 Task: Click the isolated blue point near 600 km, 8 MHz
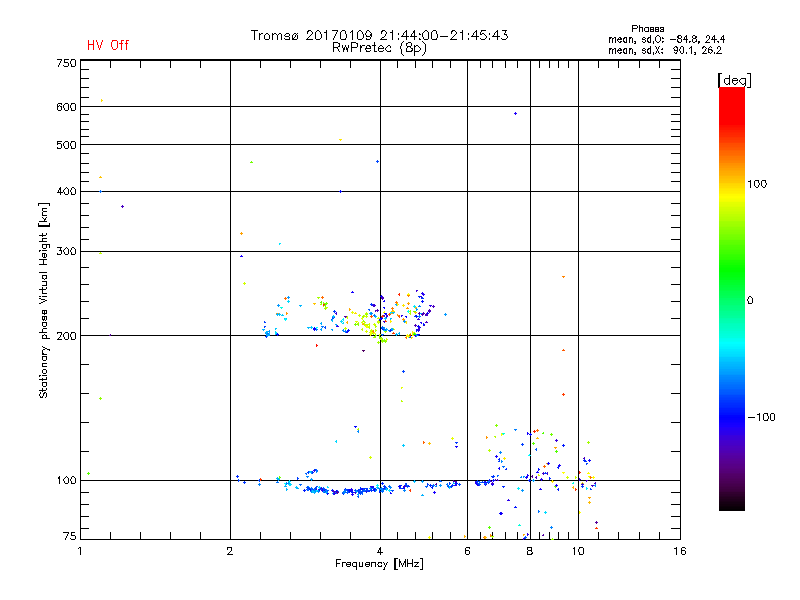515,113
